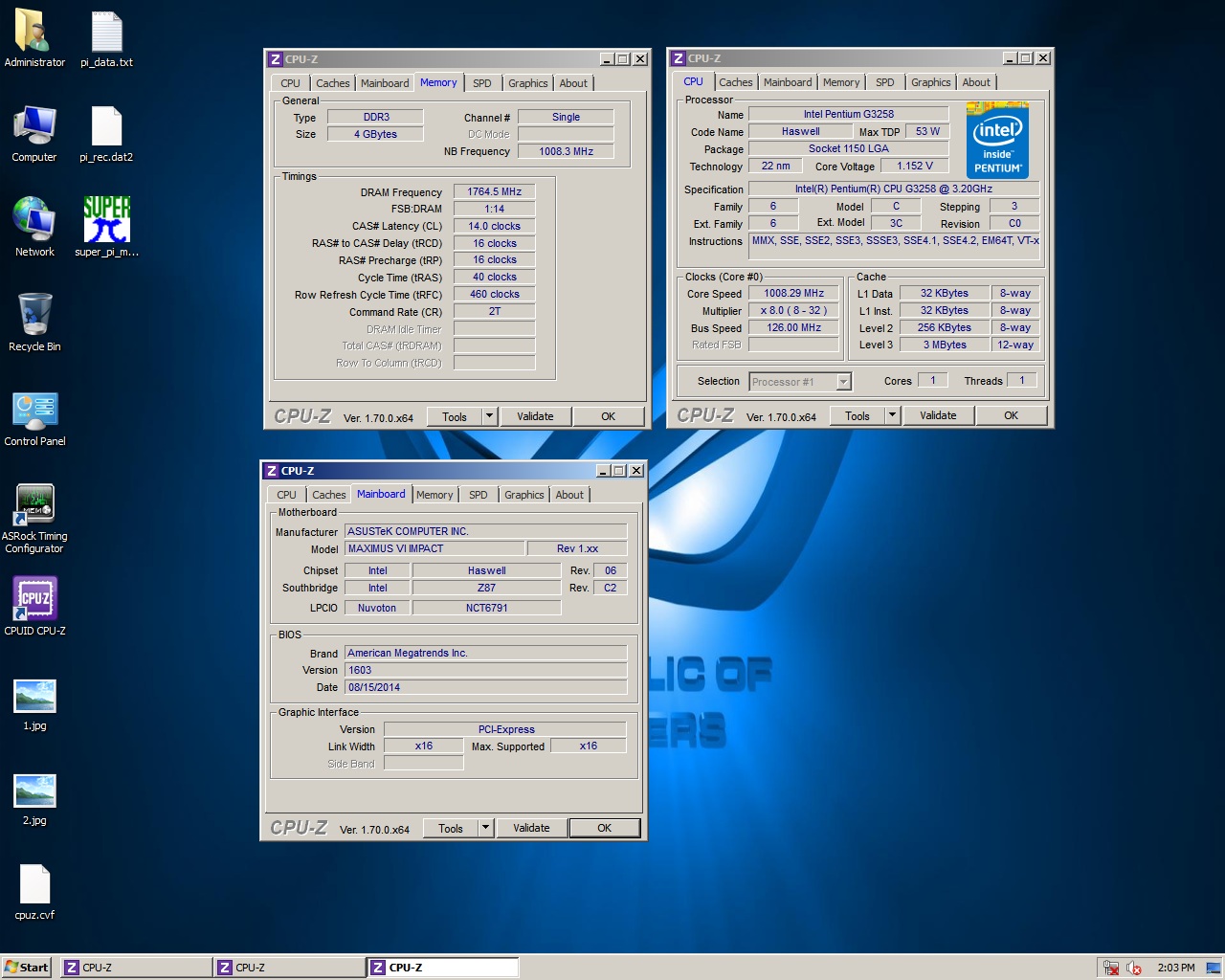Open About tab in Mainboard window
This screenshot has width=1225, height=980.
(569, 495)
